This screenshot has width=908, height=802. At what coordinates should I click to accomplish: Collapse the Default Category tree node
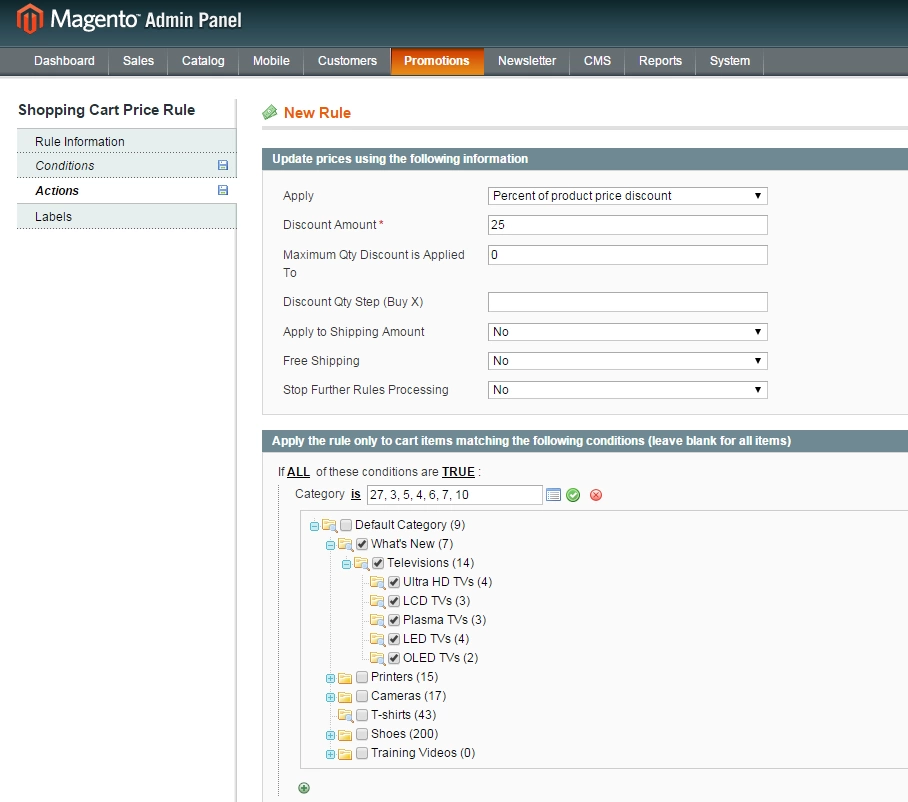tap(314, 526)
